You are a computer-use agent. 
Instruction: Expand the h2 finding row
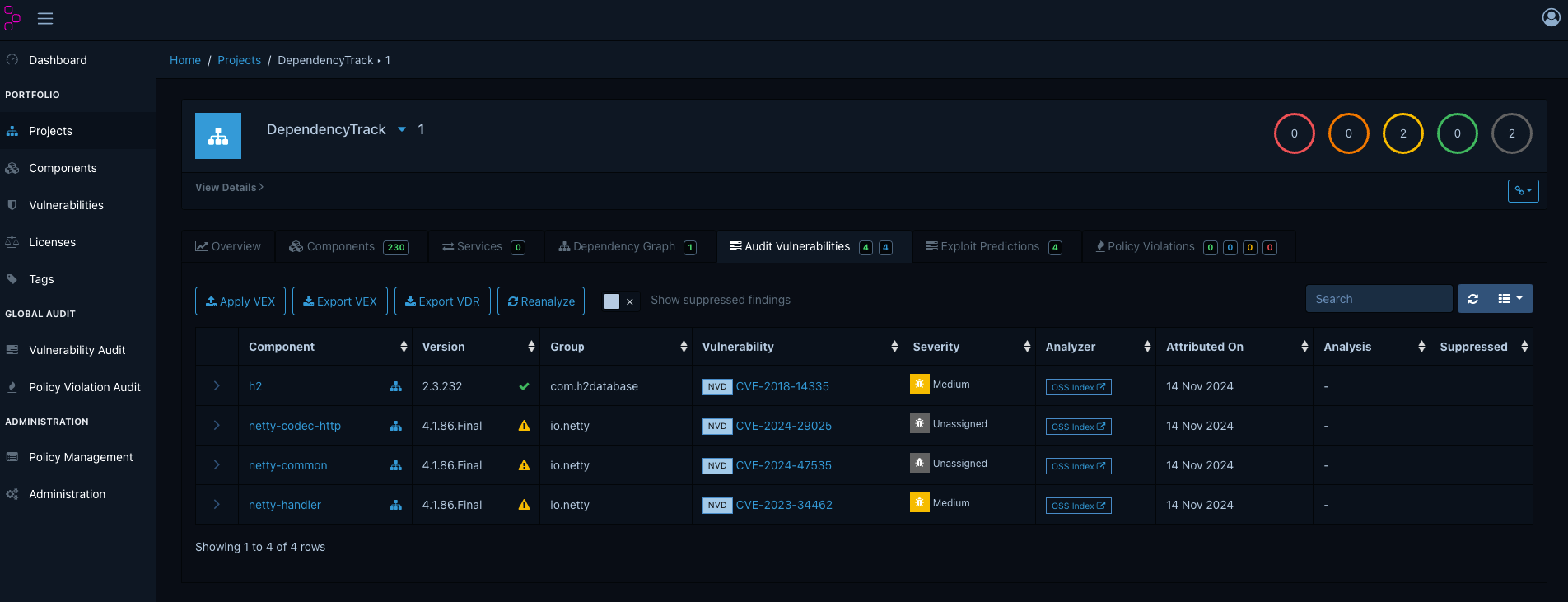217,386
